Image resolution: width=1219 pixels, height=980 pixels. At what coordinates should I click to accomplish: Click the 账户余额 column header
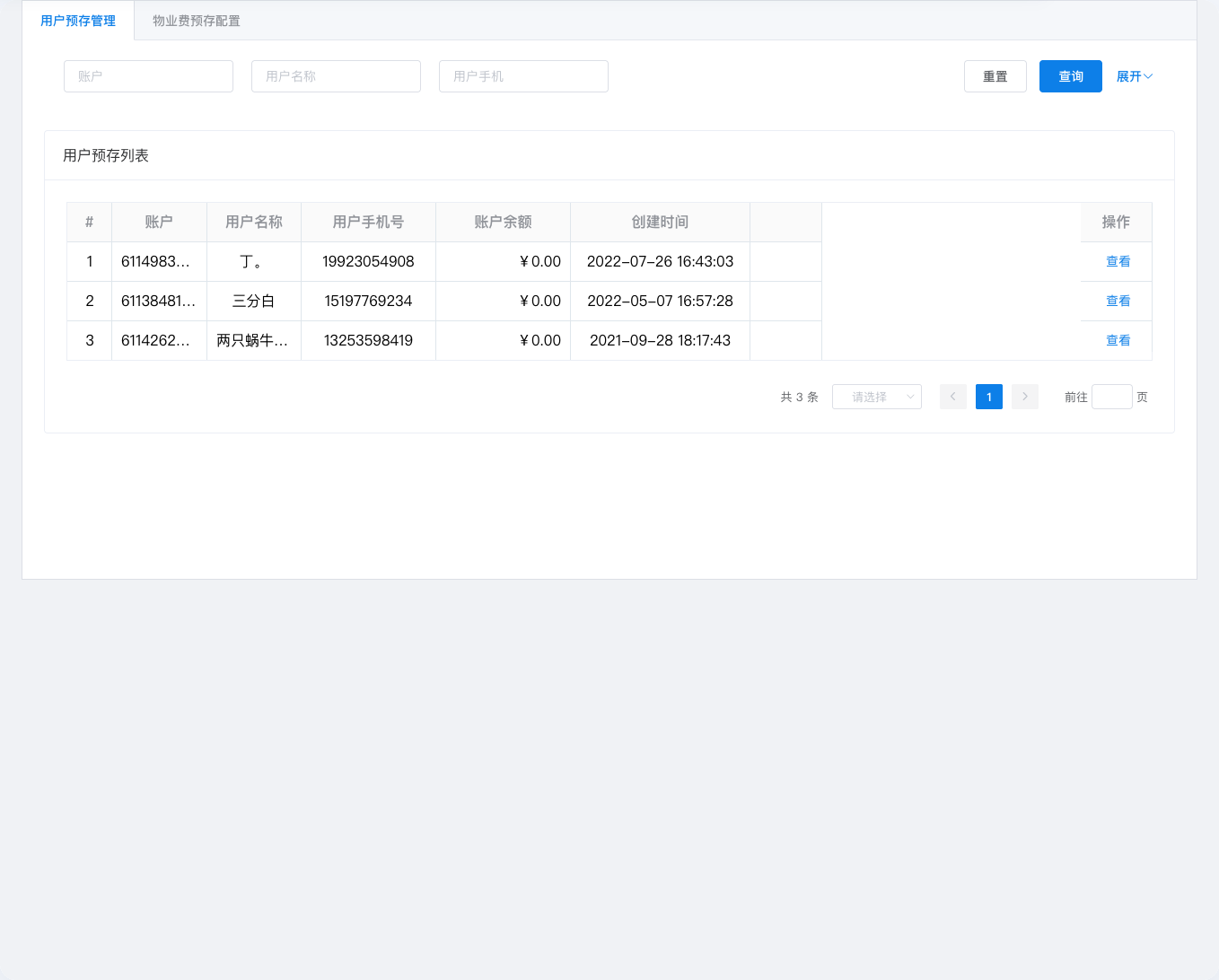[503, 222]
